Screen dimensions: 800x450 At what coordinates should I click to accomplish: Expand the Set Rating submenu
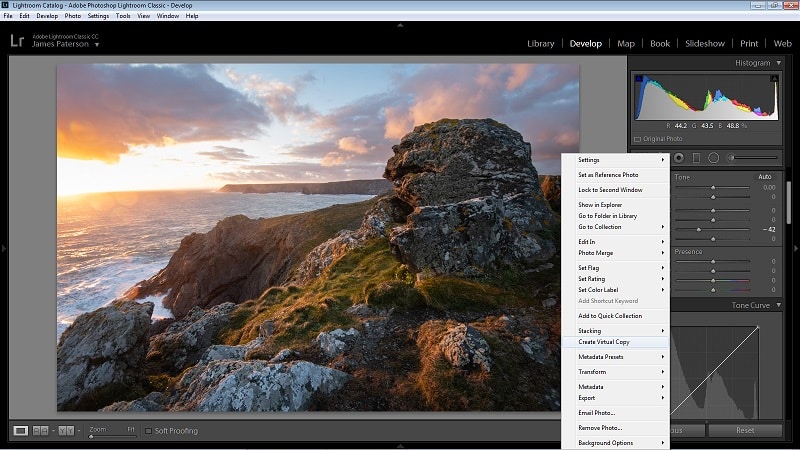point(616,279)
